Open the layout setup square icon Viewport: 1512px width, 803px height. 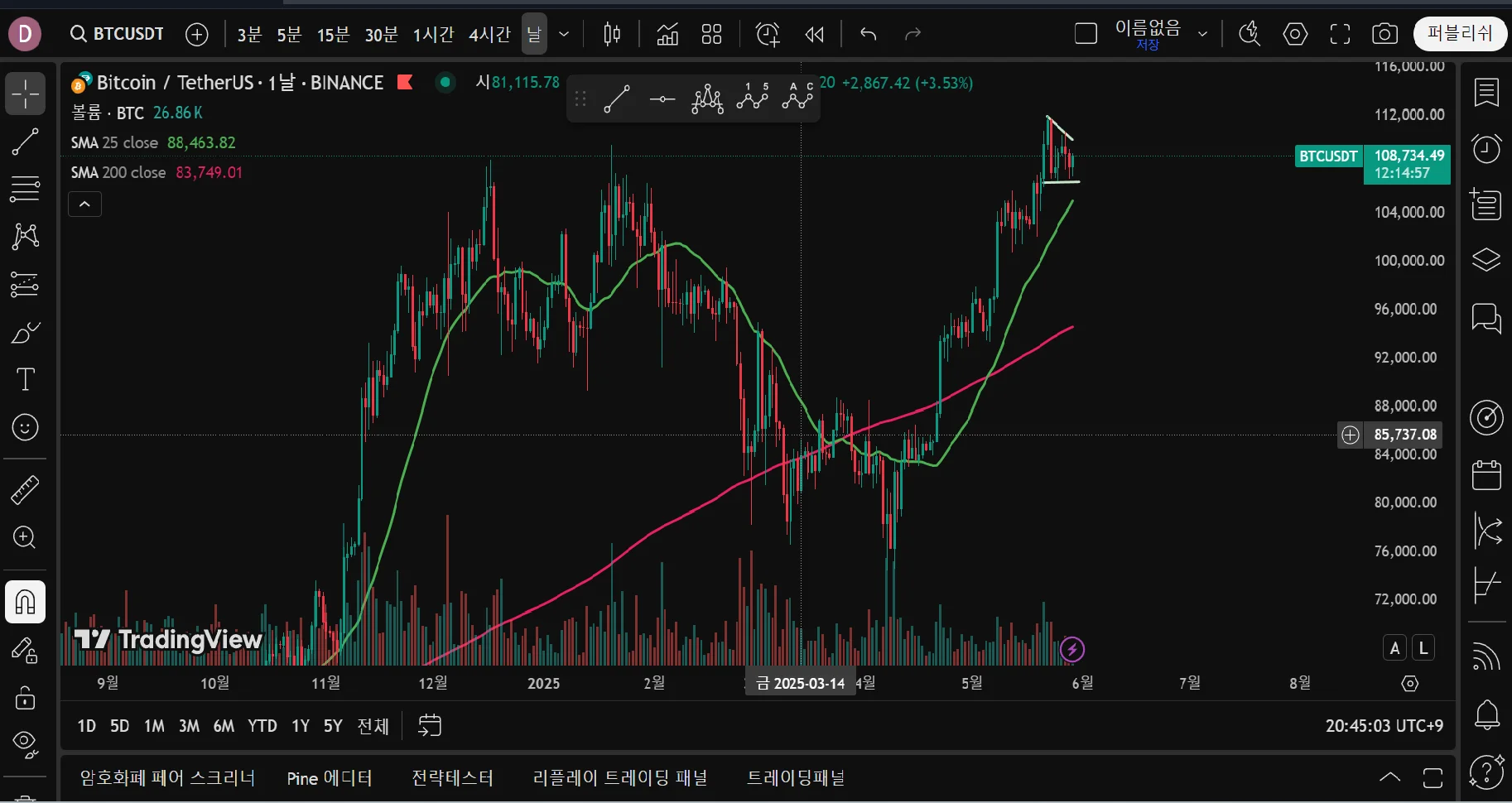(x=1086, y=34)
